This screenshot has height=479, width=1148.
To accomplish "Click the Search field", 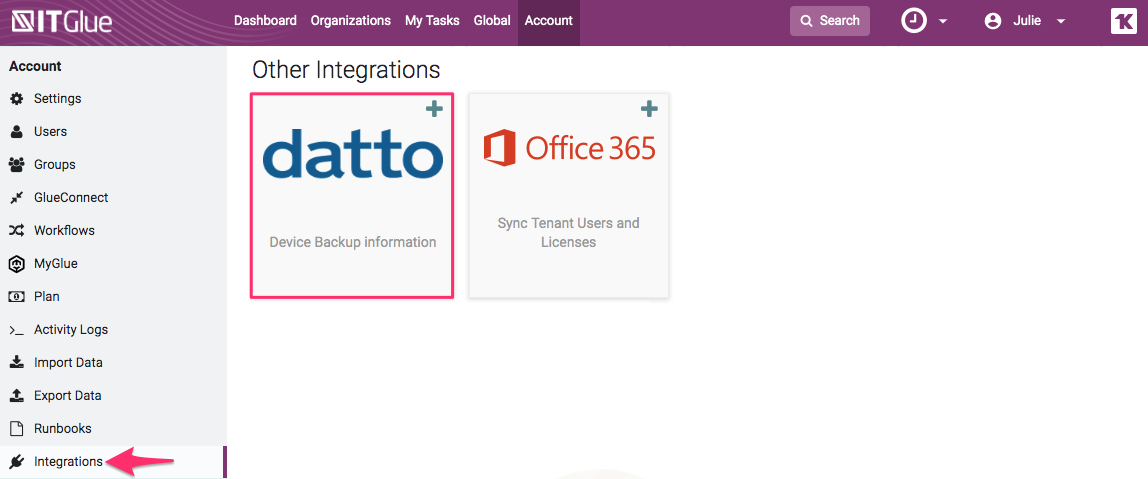I will pos(830,21).
